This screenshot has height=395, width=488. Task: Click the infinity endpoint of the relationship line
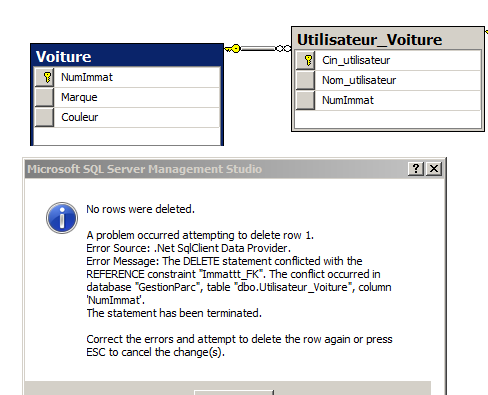click(x=283, y=49)
